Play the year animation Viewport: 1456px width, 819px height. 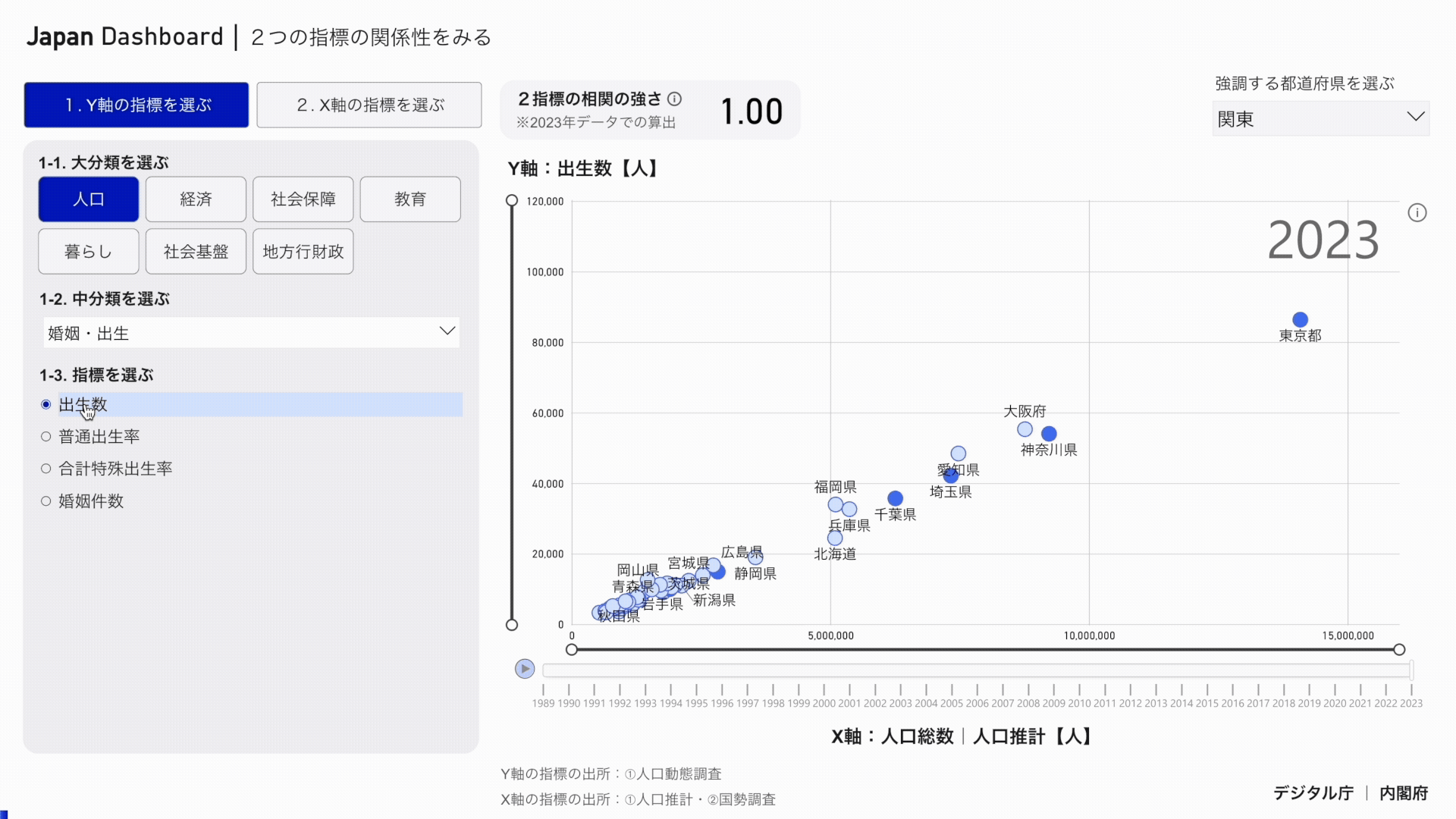coord(524,669)
